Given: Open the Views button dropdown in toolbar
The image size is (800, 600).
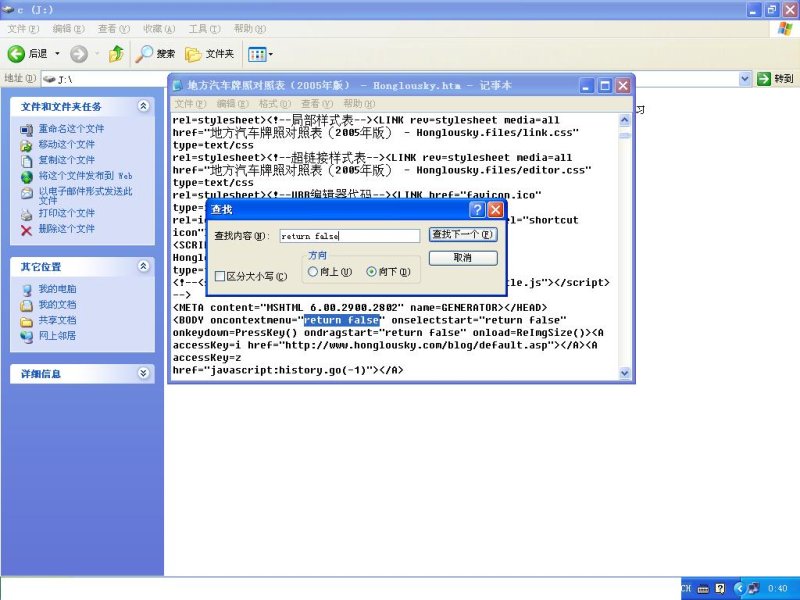Looking at the screenshot, I should pyautogui.click(x=260, y=53).
